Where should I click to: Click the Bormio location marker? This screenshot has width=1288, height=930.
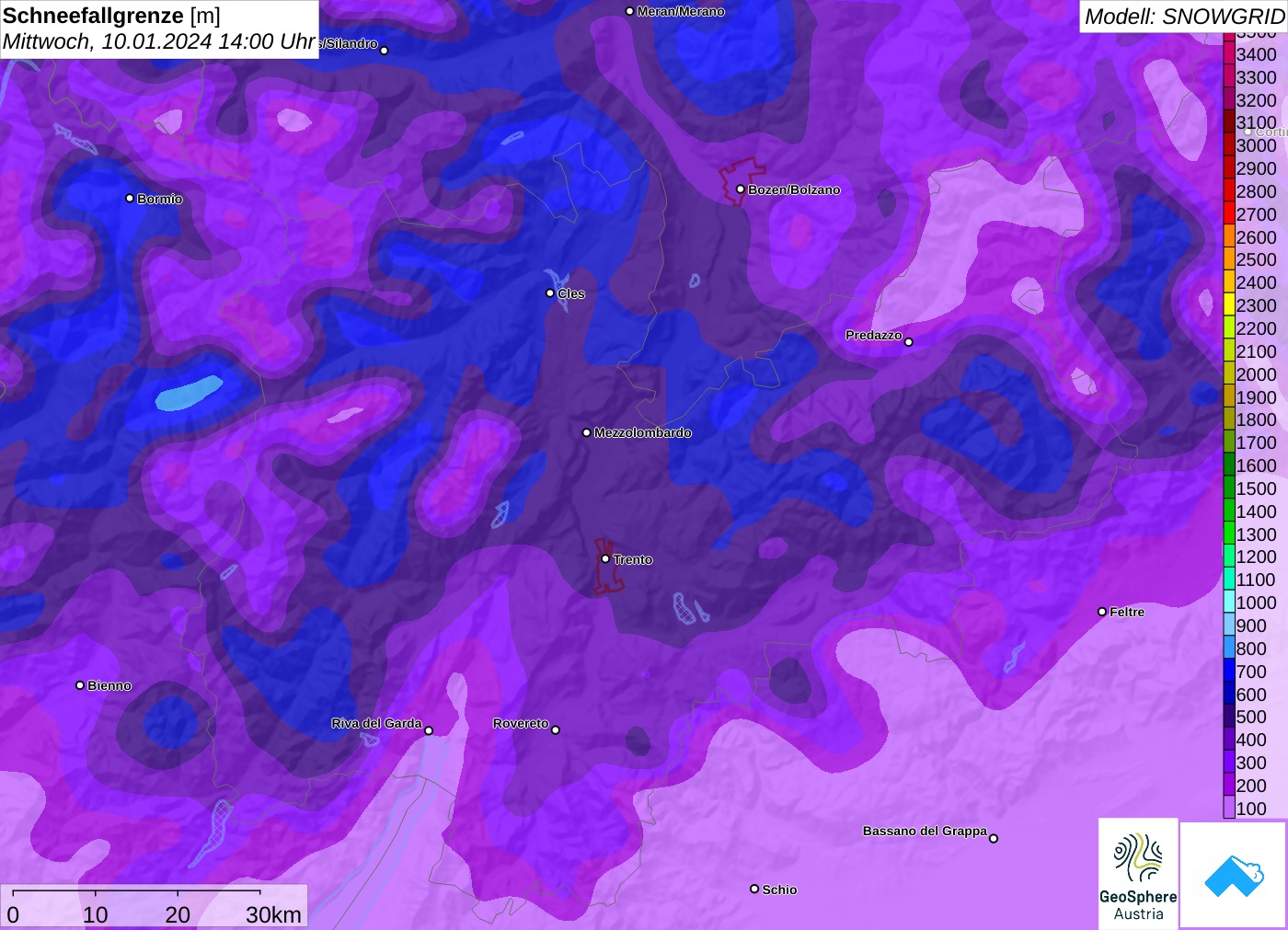coord(130,198)
